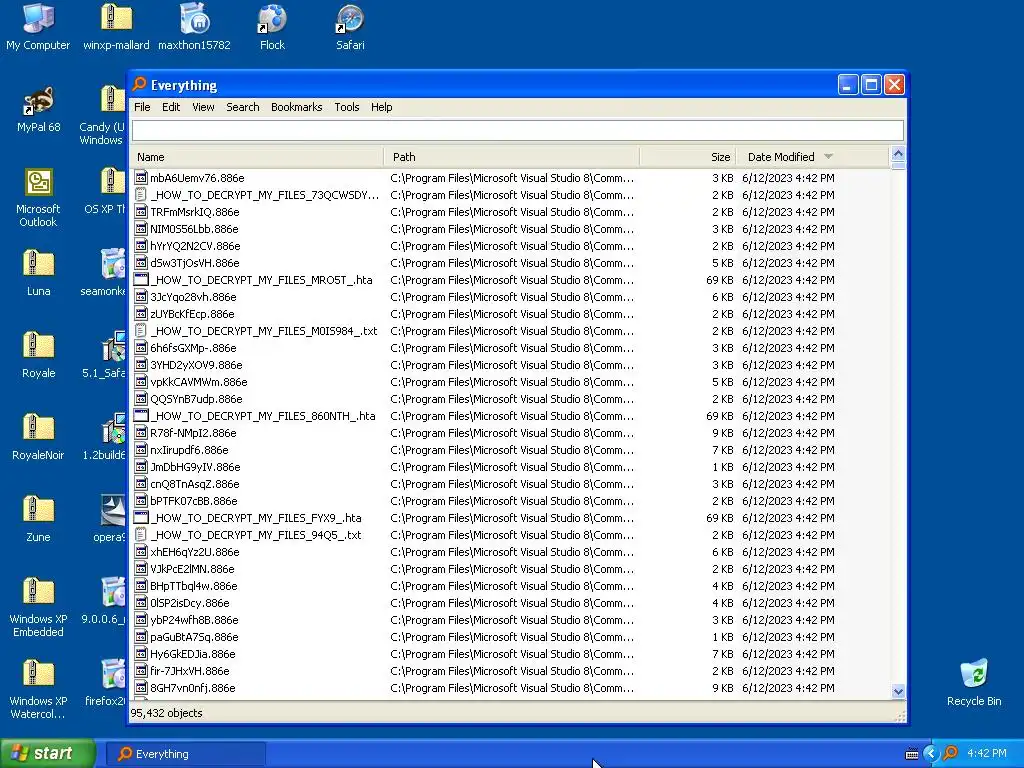Viewport: 1024px width, 768px height.
Task: Open the Royale zip folder
Action: pyautogui.click(x=39, y=355)
